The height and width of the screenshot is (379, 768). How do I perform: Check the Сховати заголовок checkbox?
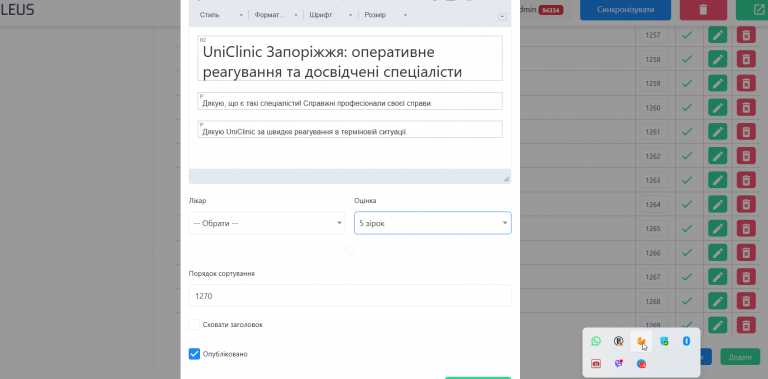click(194, 325)
